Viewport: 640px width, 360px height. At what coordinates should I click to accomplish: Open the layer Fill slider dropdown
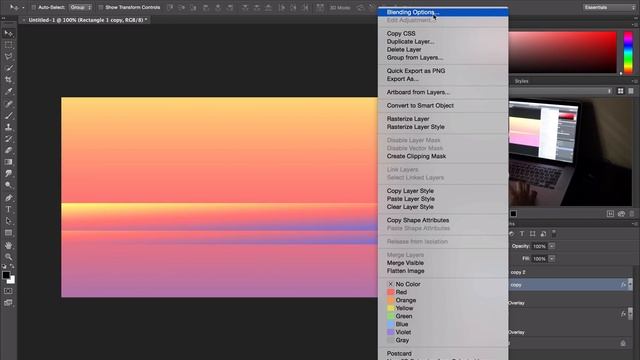tap(552, 258)
